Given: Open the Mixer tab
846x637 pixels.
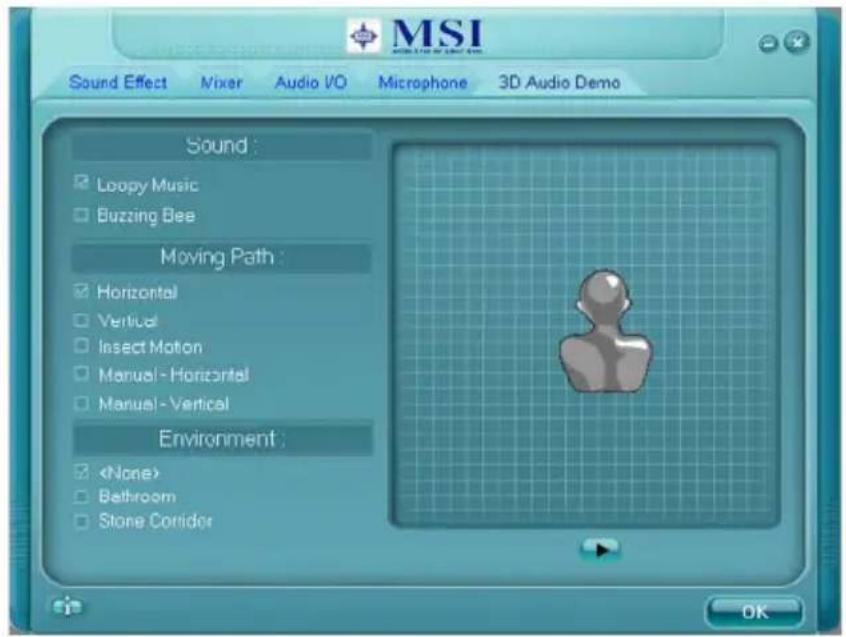Looking at the screenshot, I should coord(221,83).
